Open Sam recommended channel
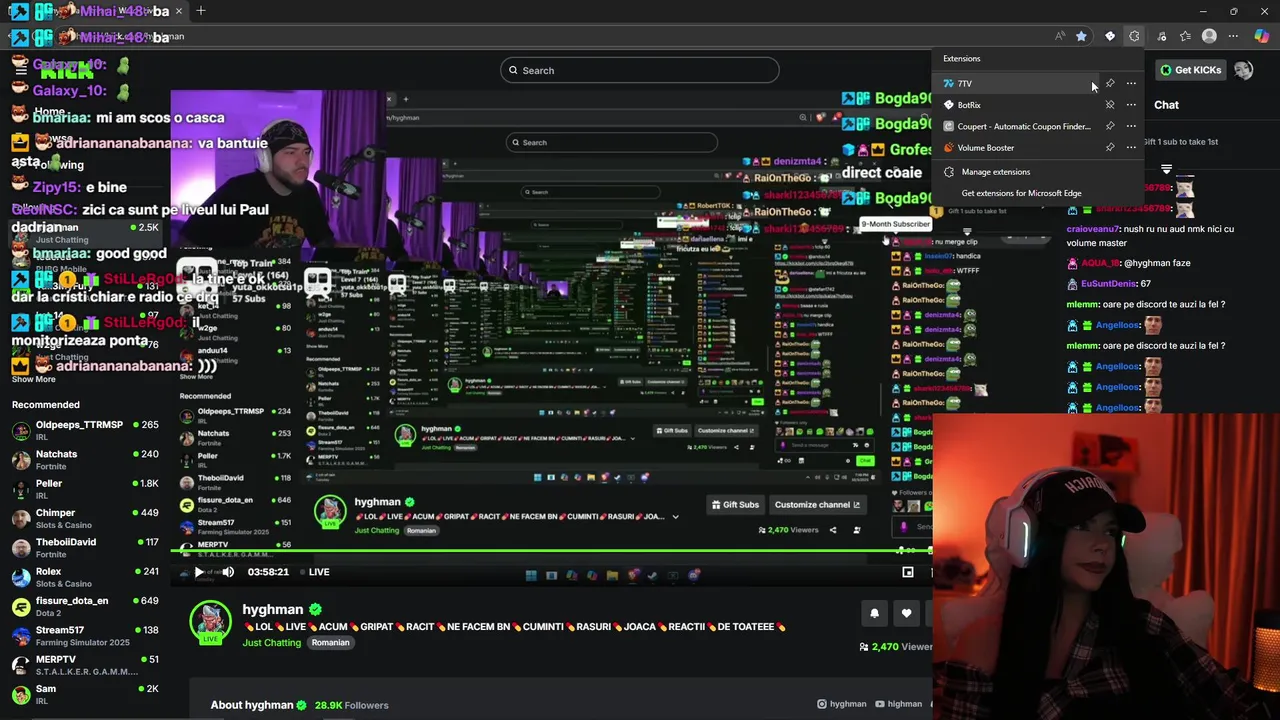This screenshot has height=720, width=1280. [85, 694]
